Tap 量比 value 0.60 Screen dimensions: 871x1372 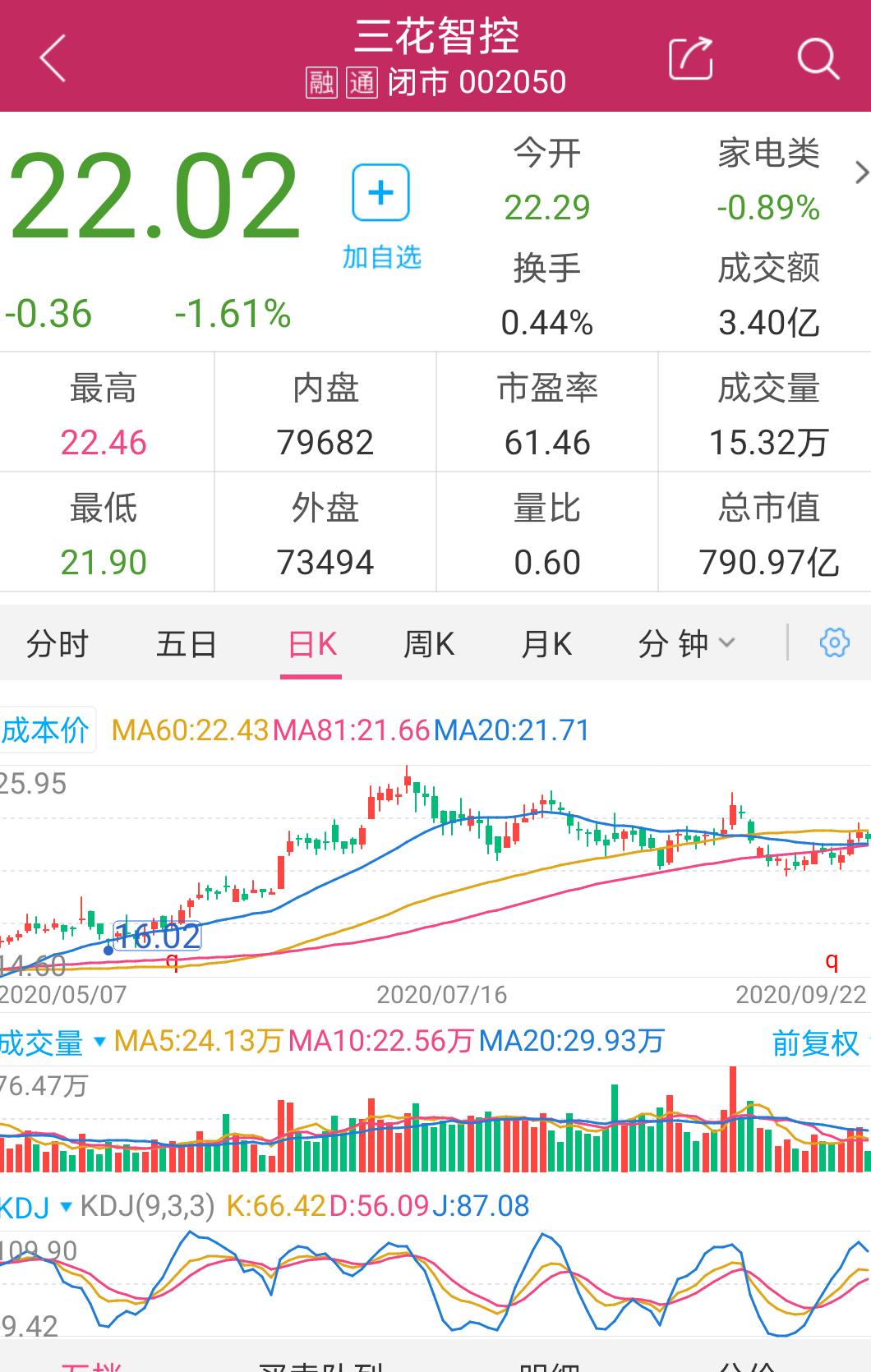click(x=547, y=563)
